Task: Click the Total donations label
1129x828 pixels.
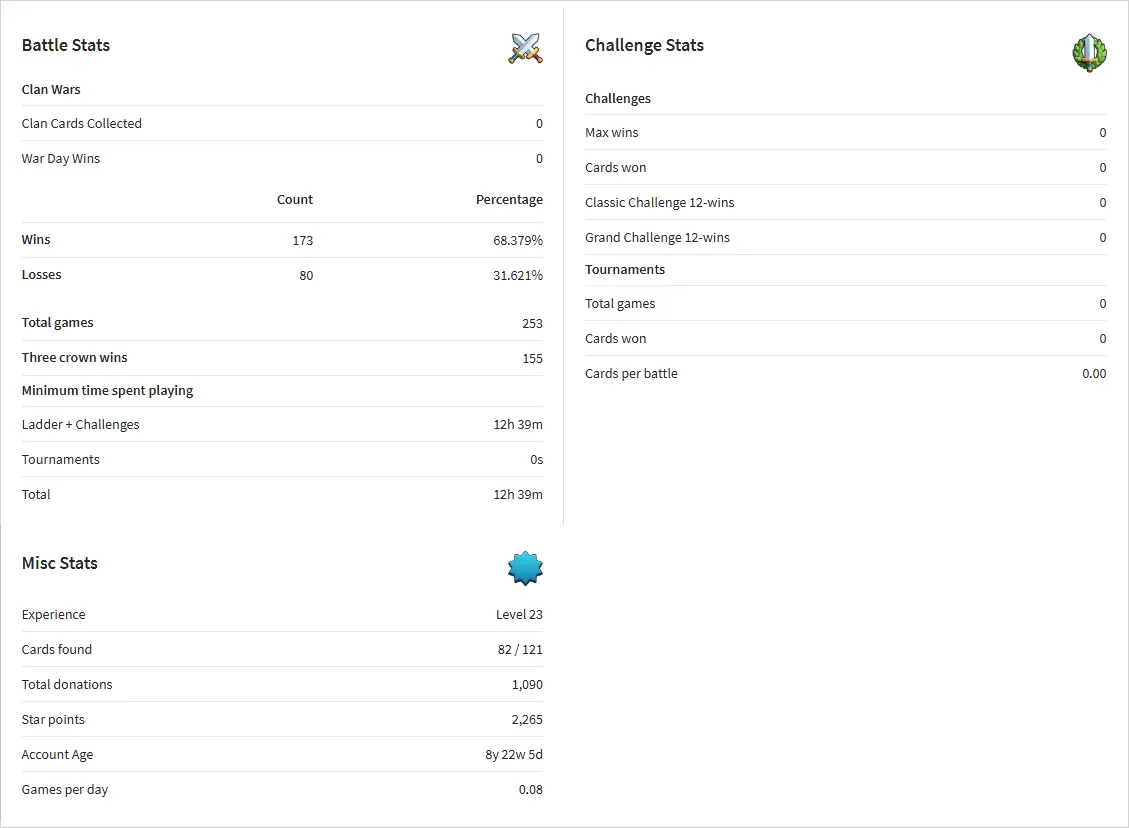Action: point(67,684)
